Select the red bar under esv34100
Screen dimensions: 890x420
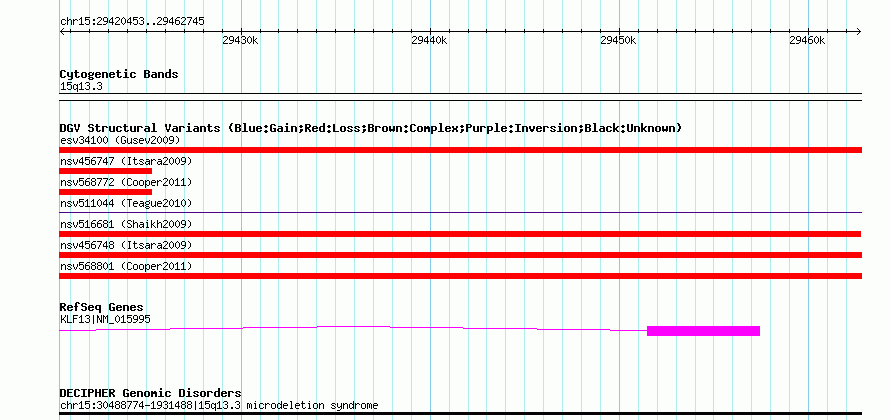(x=460, y=150)
